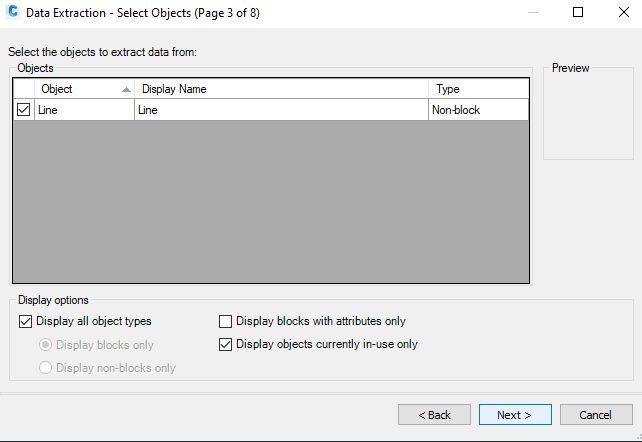Go Back to previous page

pyautogui.click(x=434, y=414)
